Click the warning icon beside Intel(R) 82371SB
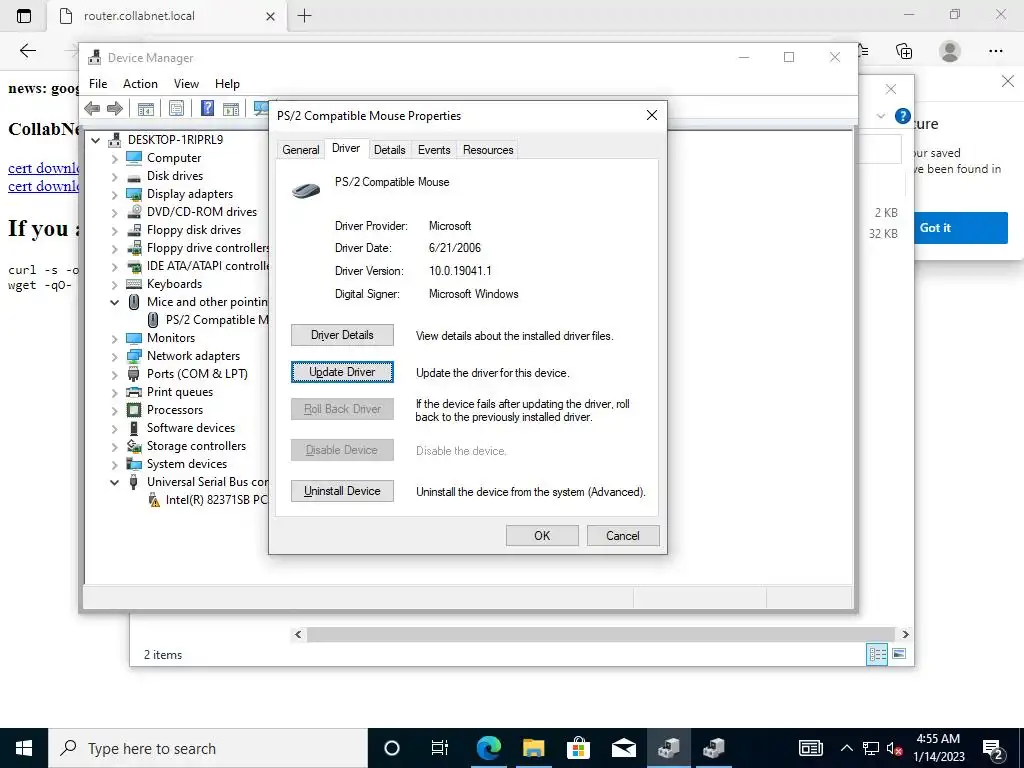This screenshot has height=768, width=1024. (153, 500)
